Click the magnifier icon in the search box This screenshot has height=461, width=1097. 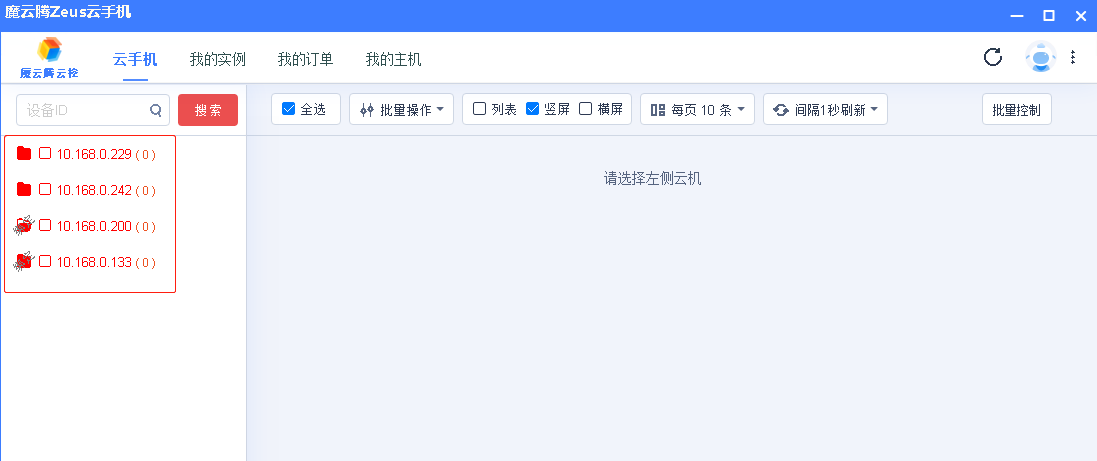point(155,110)
